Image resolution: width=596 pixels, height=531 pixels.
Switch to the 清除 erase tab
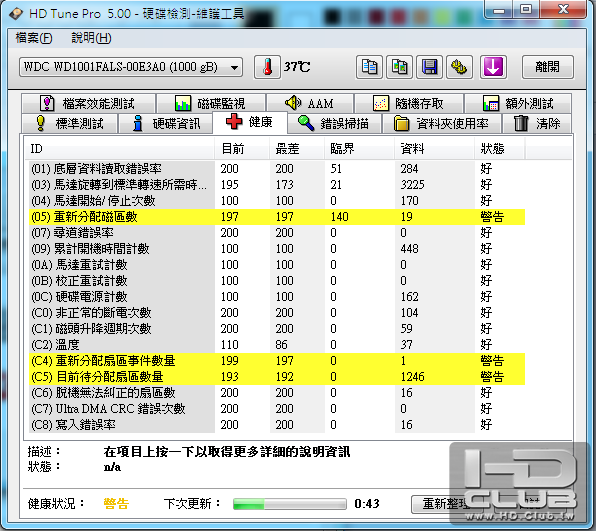pos(537,124)
